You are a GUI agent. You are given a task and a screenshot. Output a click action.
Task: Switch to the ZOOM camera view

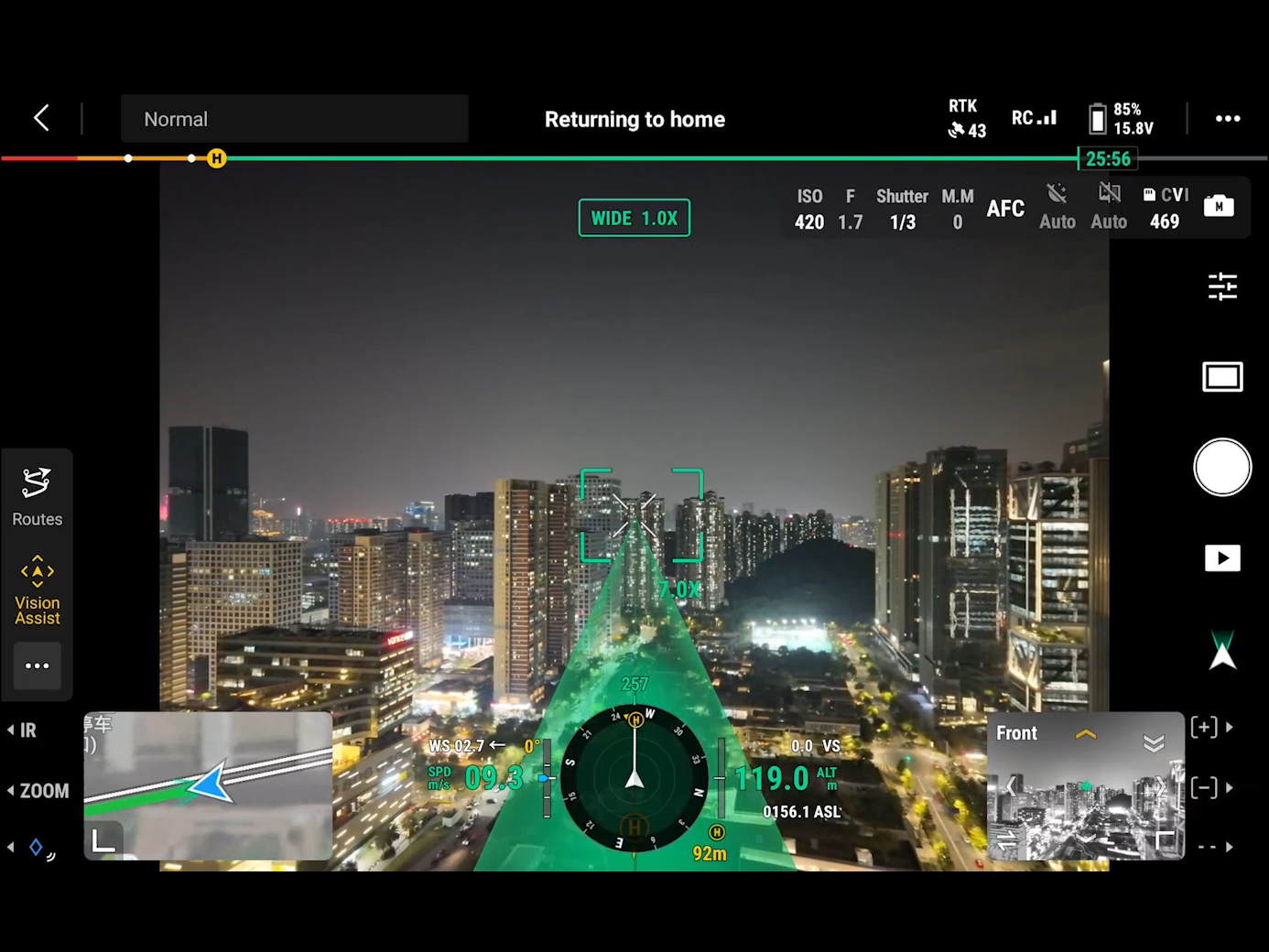(40, 791)
